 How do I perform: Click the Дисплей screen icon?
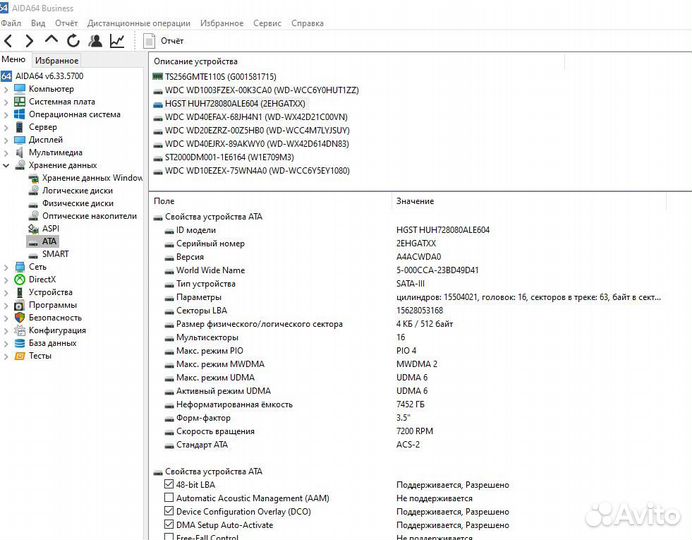[x=20, y=140]
